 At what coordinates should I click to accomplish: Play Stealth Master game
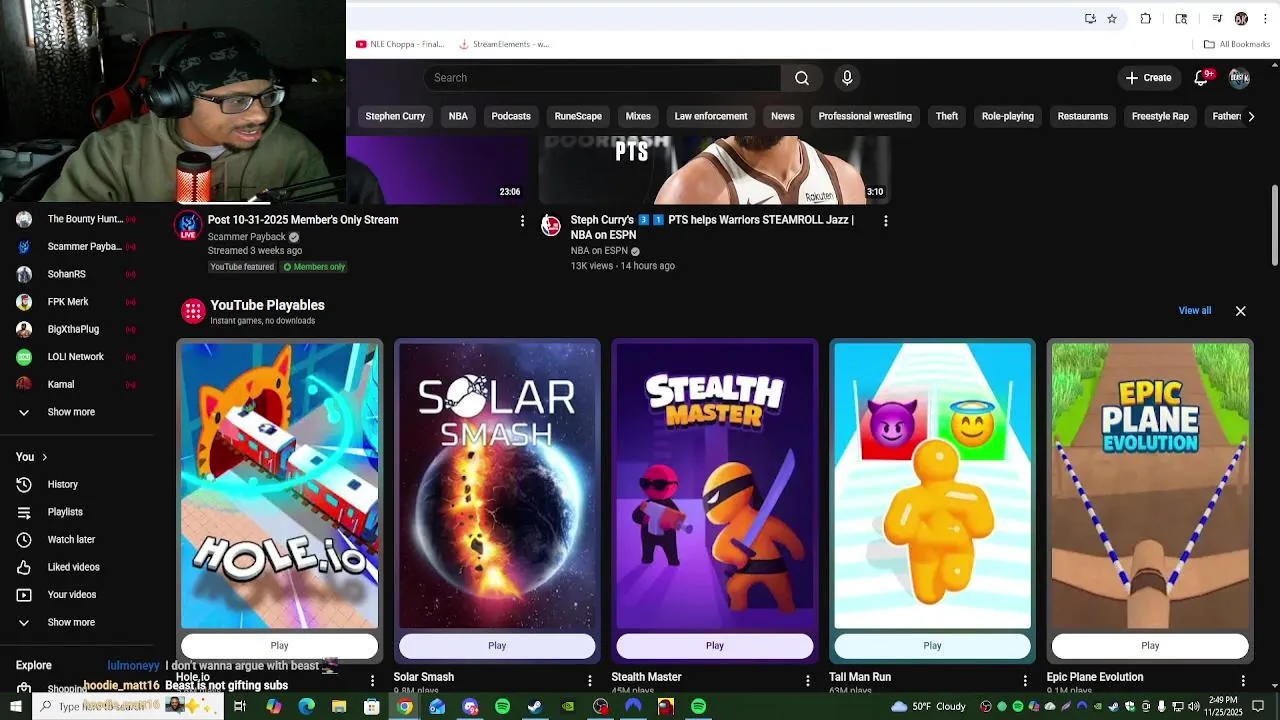click(x=715, y=646)
